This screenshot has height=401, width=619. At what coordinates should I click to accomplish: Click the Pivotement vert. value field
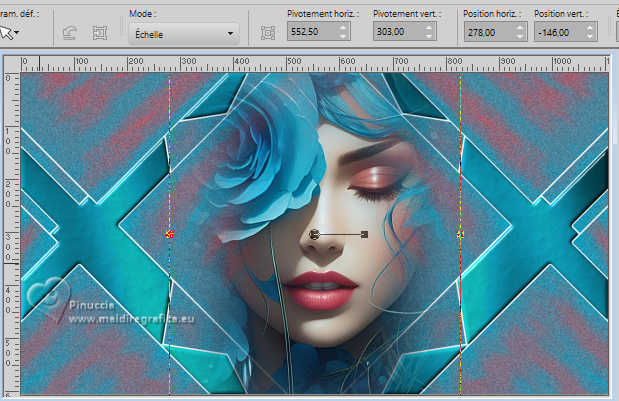click(x=398, y=32)
